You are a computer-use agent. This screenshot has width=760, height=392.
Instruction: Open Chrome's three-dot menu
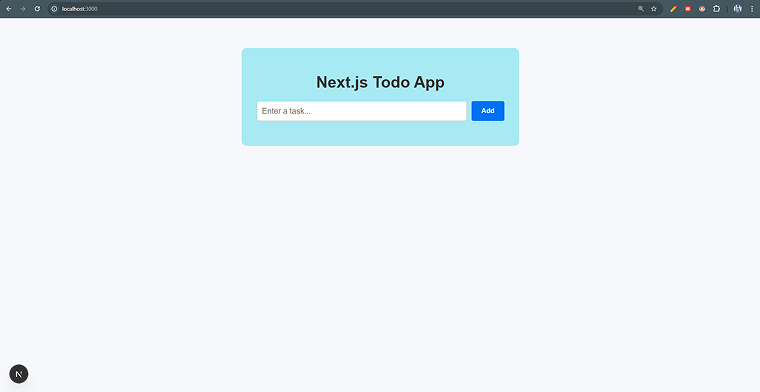pos(752,9)
